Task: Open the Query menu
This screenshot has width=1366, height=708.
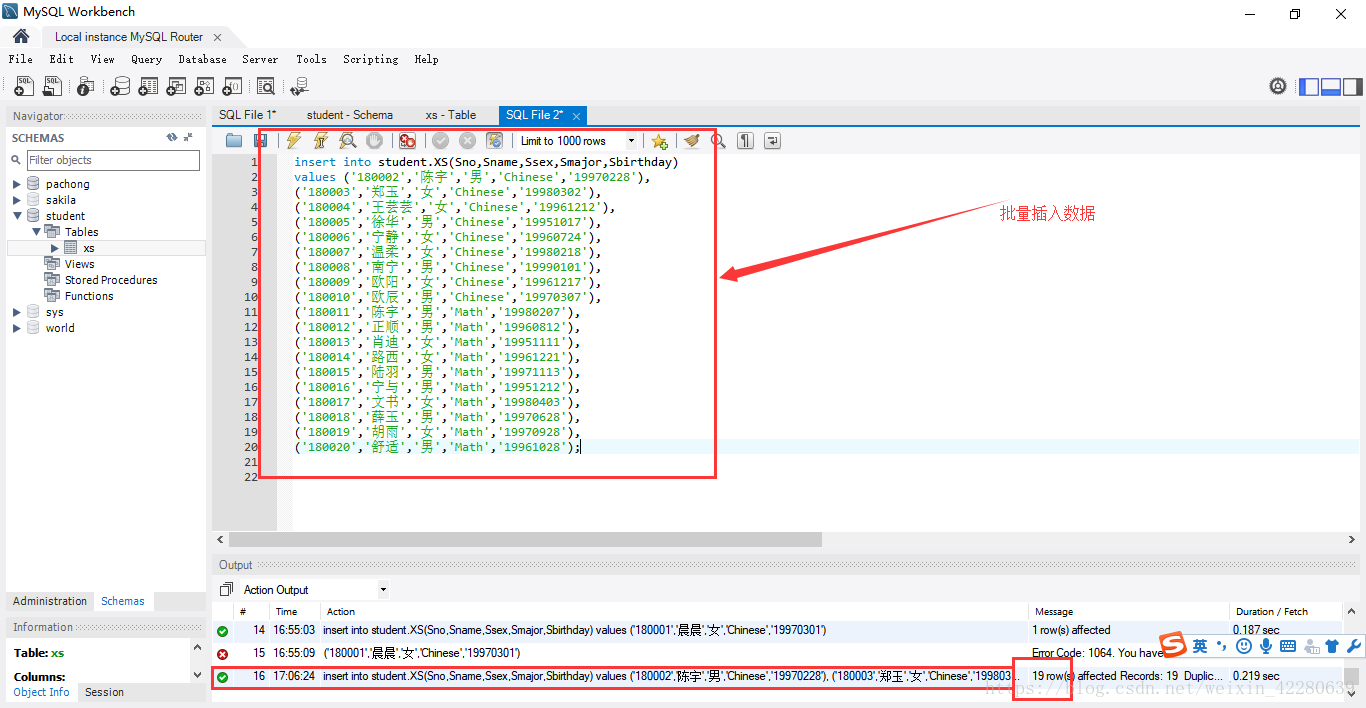Action: click(x=146, y=59)
